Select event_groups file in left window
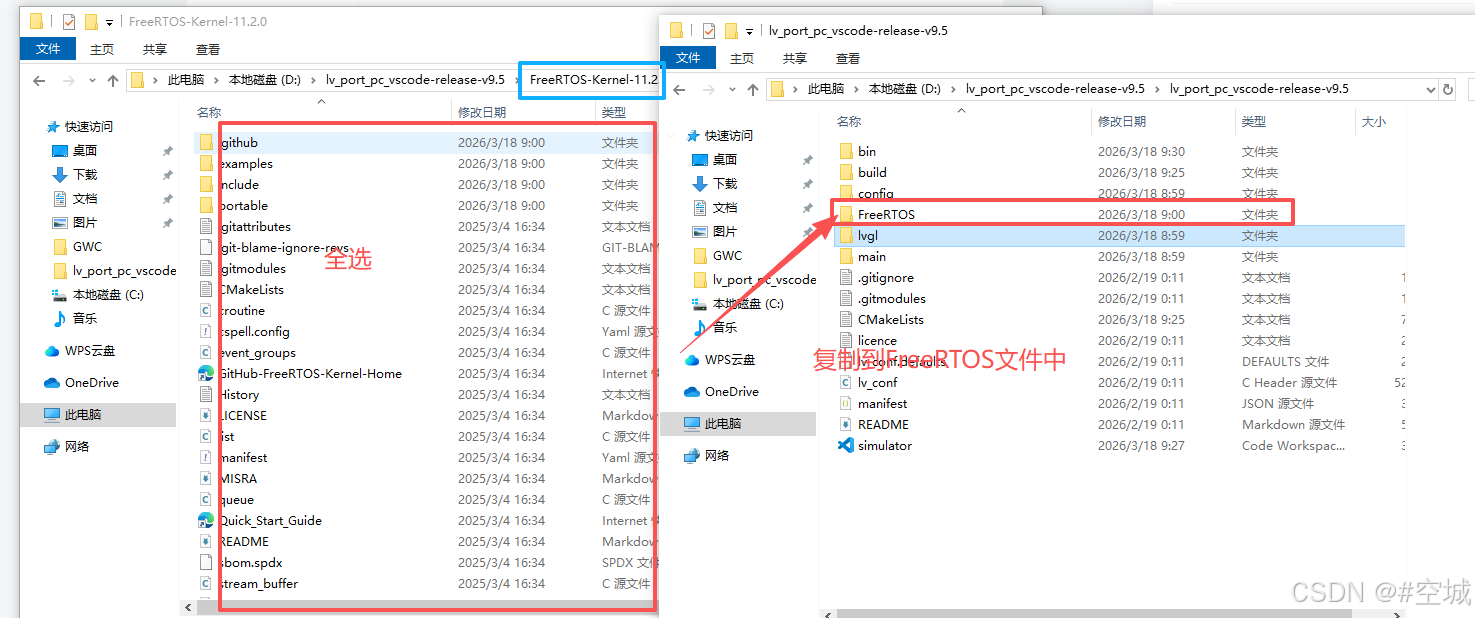The height and width of the screenshot is (618, 1475). pyautogui.click(x=257, y=353)
